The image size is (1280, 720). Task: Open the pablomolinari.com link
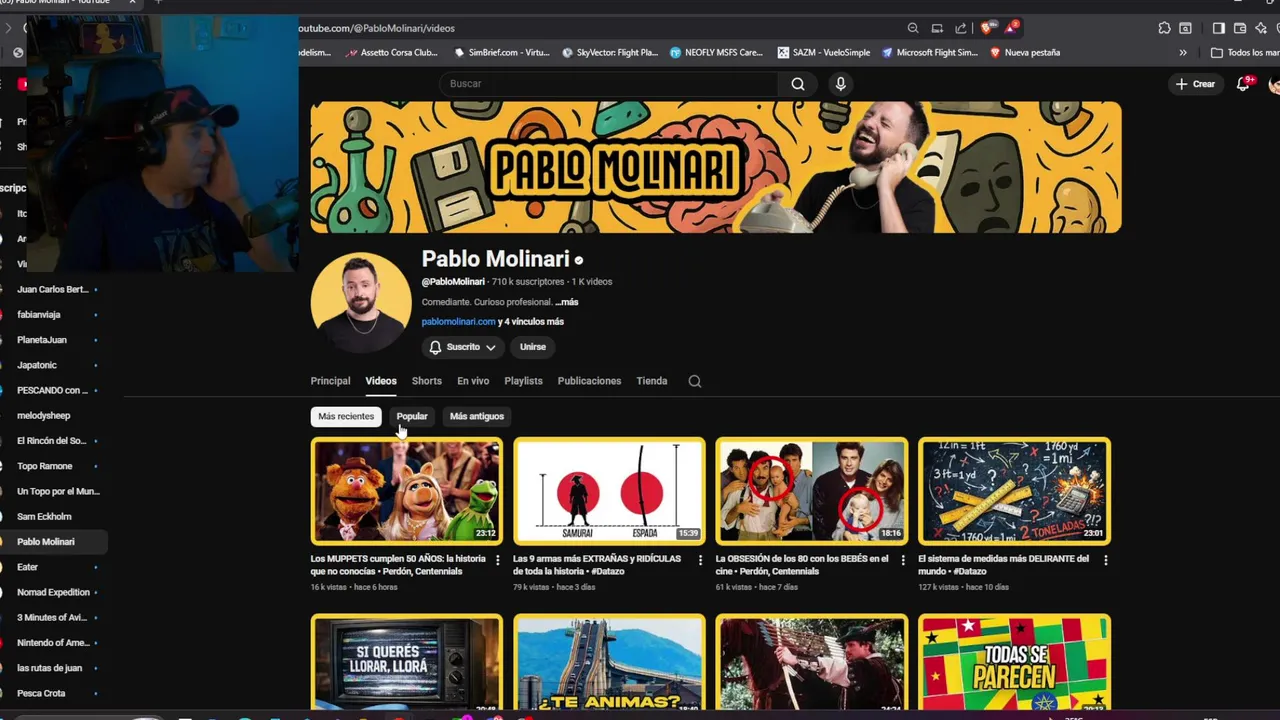pos(458,322)
